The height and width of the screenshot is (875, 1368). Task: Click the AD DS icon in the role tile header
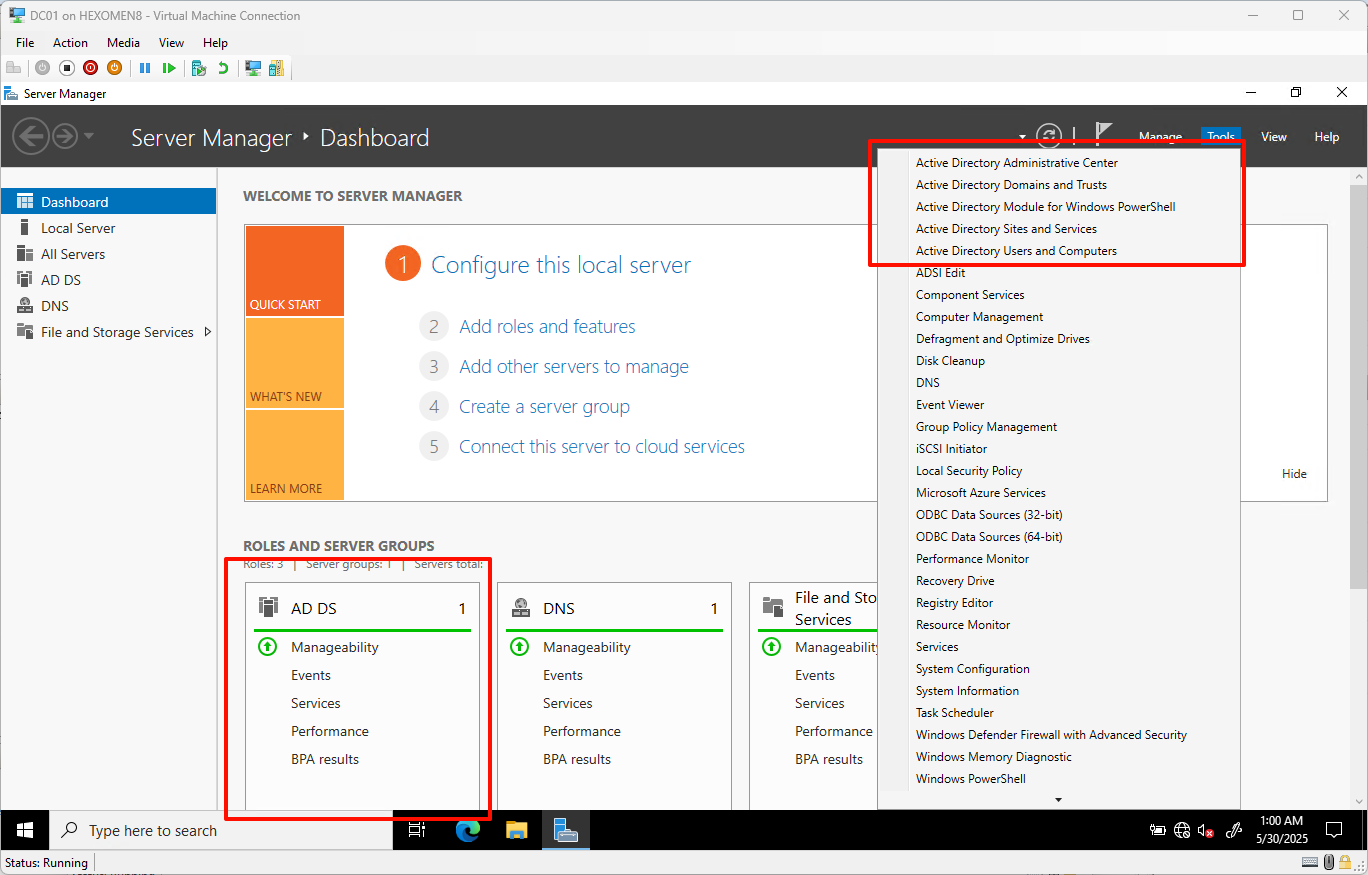268,607
